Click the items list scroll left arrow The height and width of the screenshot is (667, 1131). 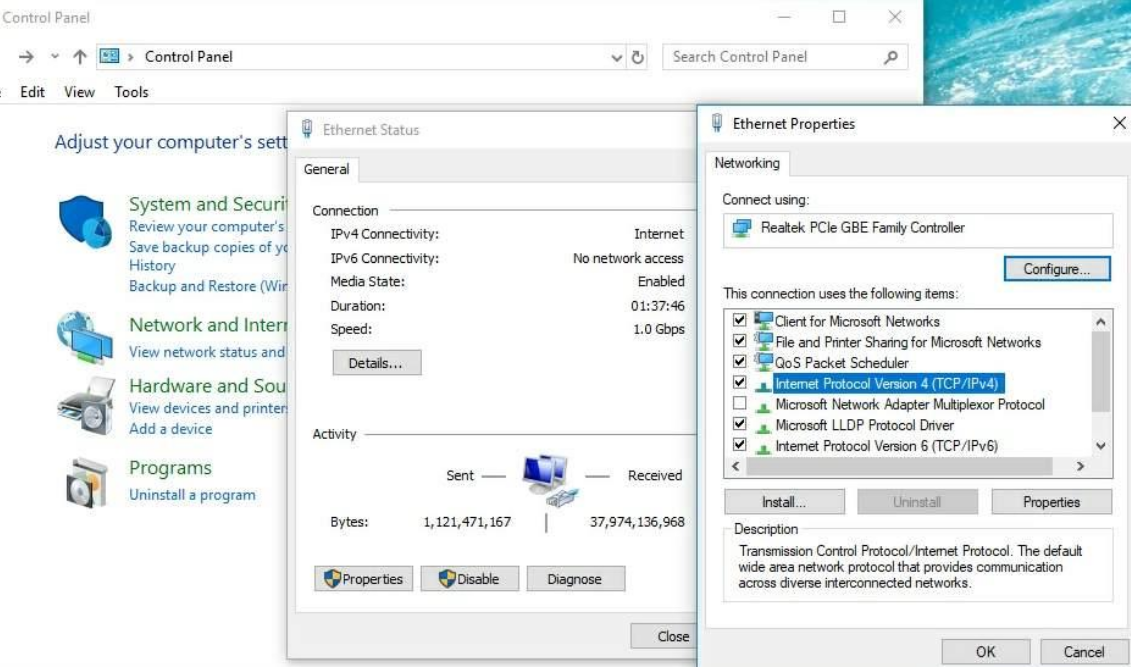point(735,467)
